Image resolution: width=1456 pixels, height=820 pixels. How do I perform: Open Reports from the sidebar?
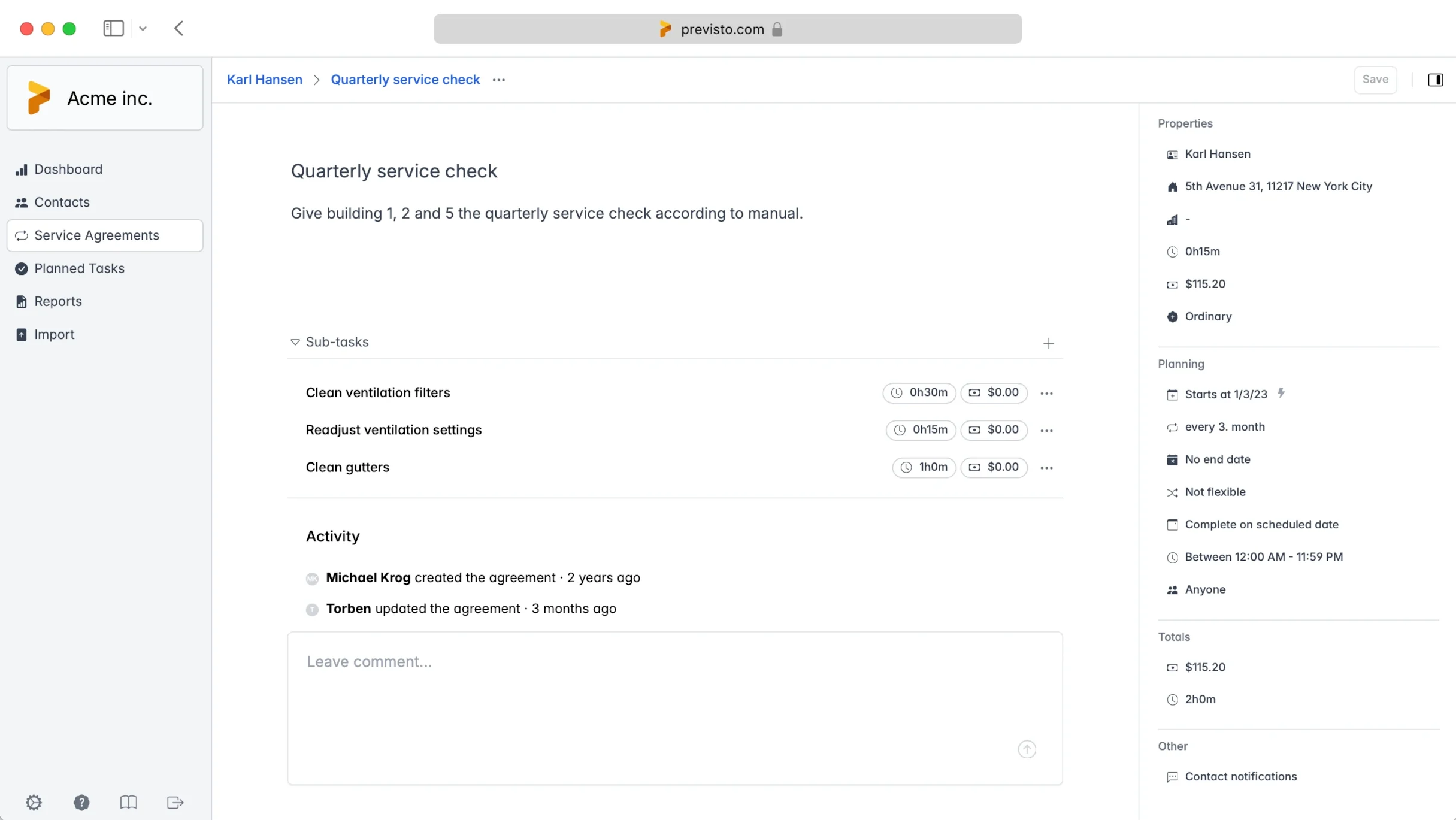coord(57,301)
